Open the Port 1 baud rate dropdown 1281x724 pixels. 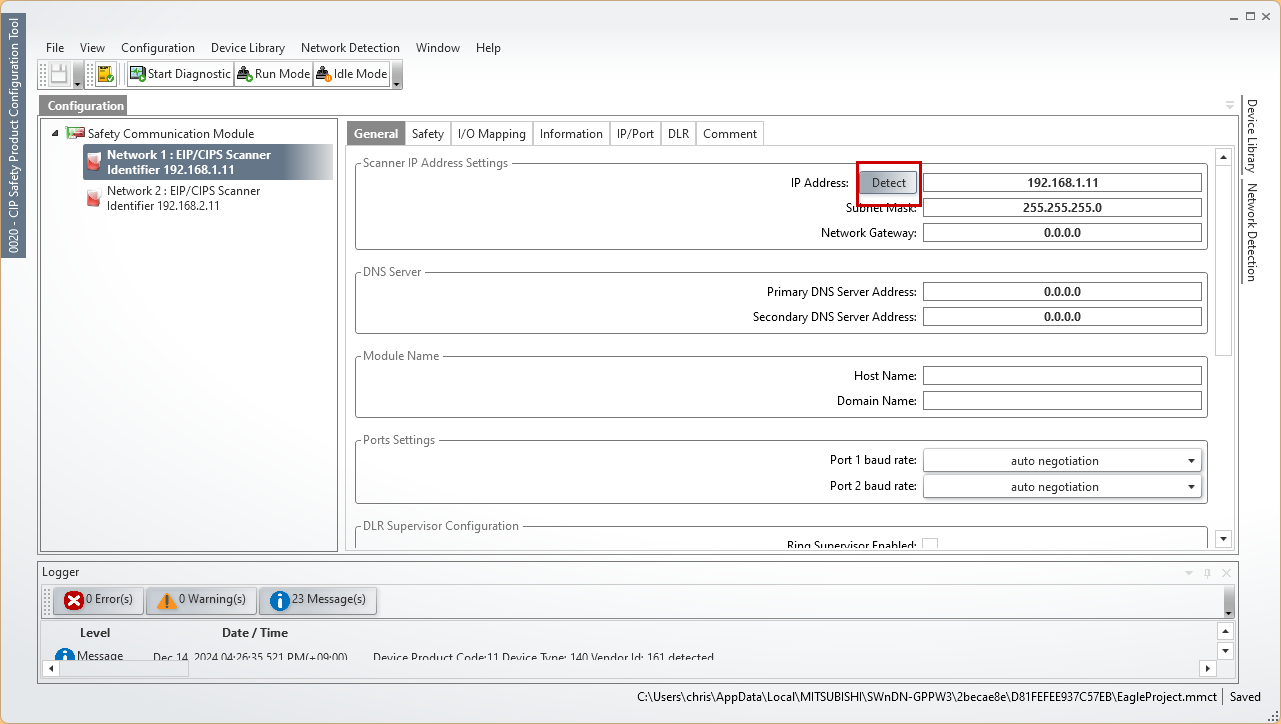click(1062, 461)
